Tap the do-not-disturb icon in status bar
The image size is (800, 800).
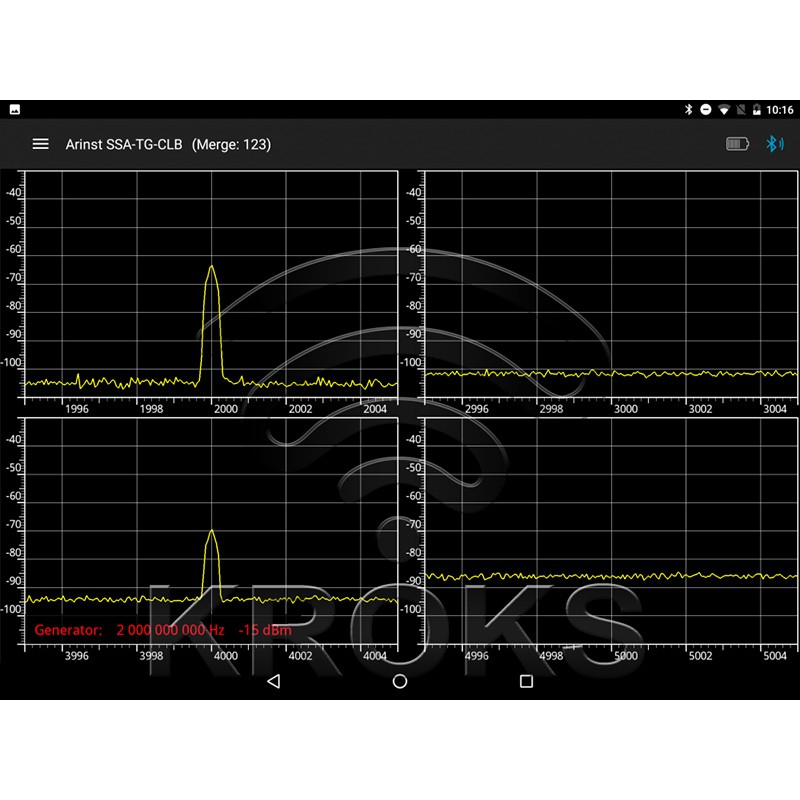(706, 110)
